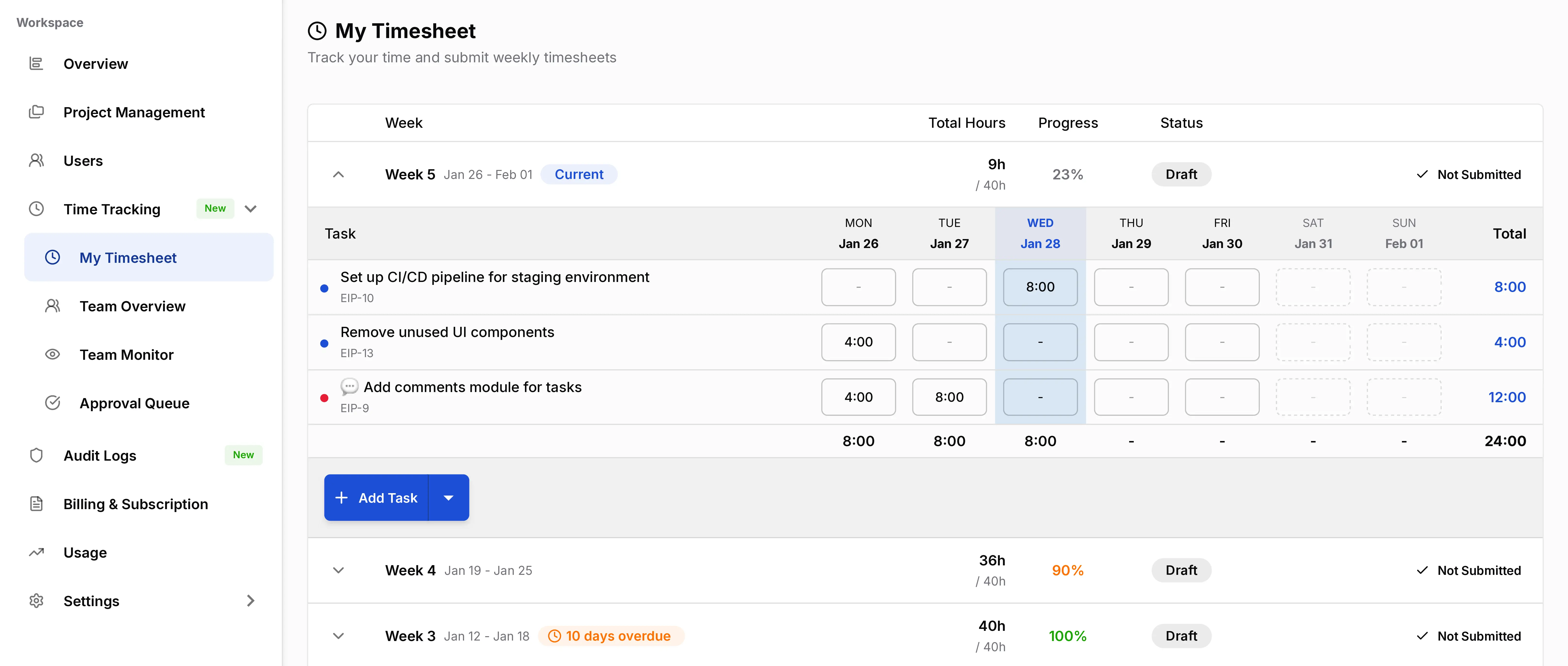The height and width of the screenshot is (666, 1568).
Task: Click comment bubble icon on EIP-9 task
Action: coord(349,386)
